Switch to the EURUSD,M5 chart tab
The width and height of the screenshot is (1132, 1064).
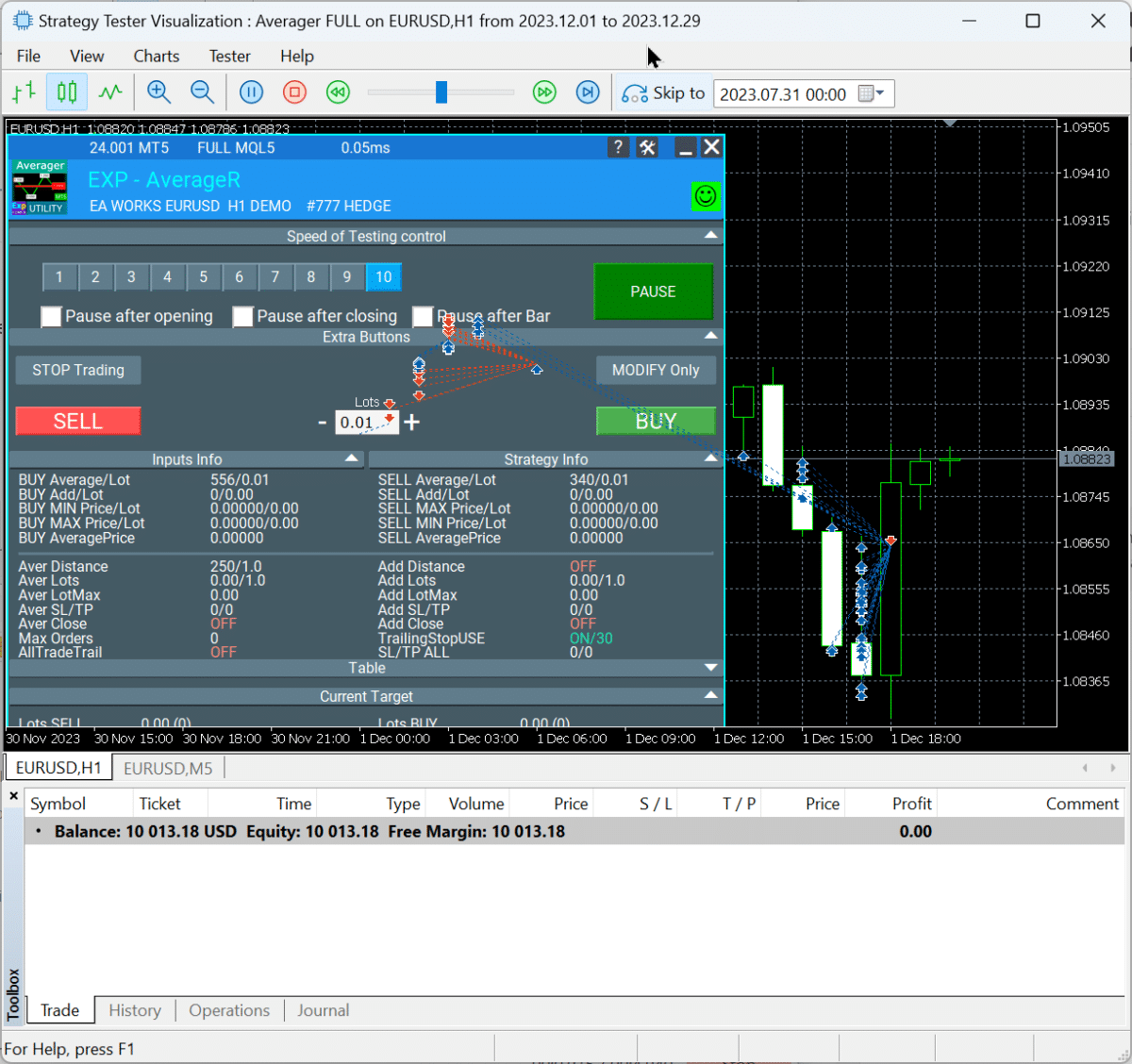168,769
